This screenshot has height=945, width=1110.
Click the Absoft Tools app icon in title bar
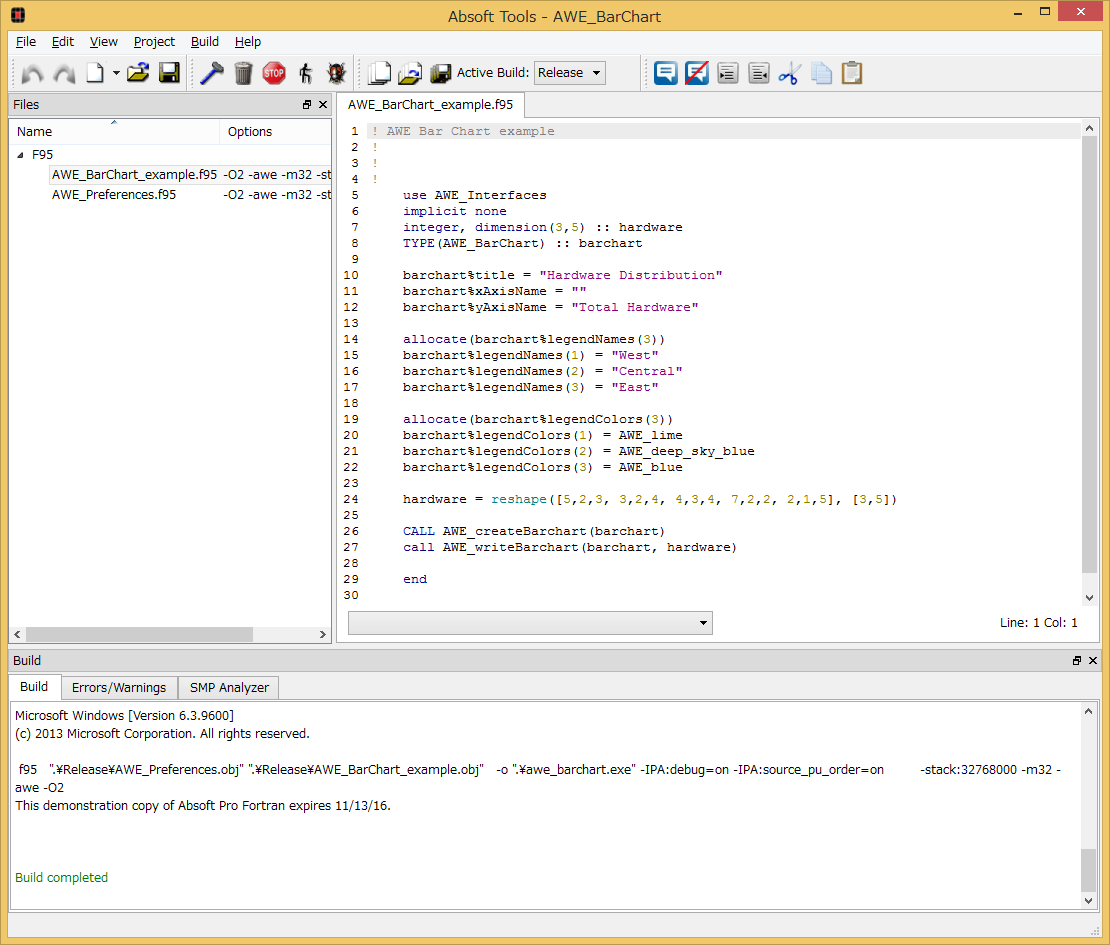(x=18, y=15)
